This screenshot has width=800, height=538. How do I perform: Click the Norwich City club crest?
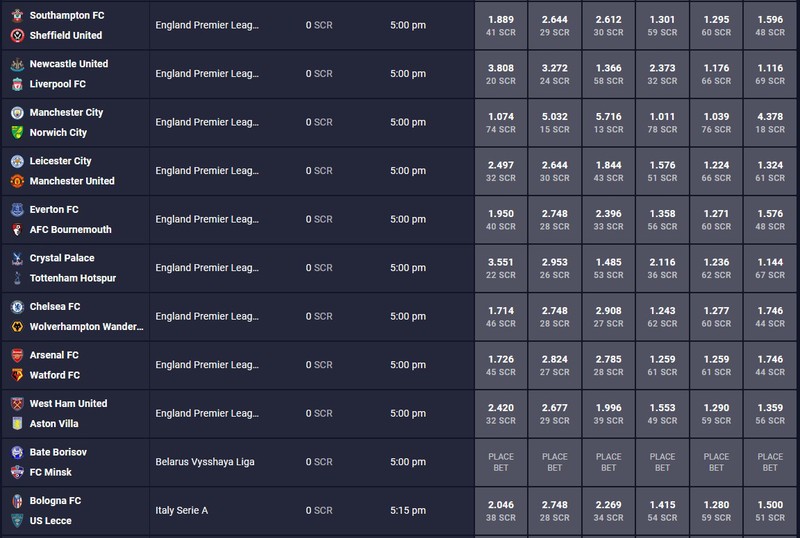(17, 132)
